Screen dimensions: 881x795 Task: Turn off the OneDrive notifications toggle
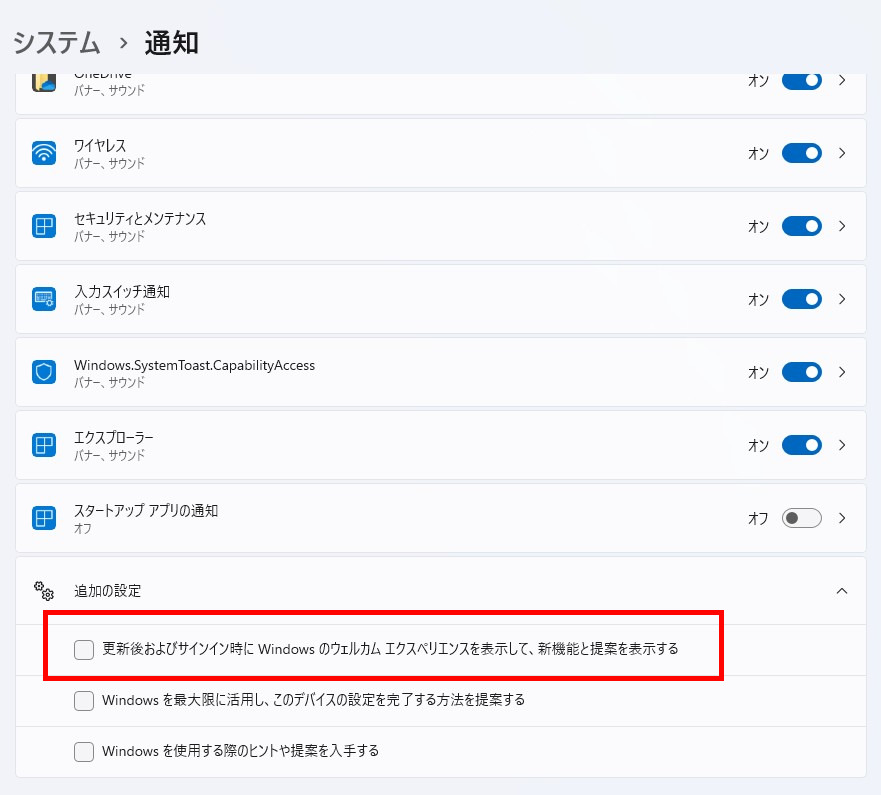802,80
